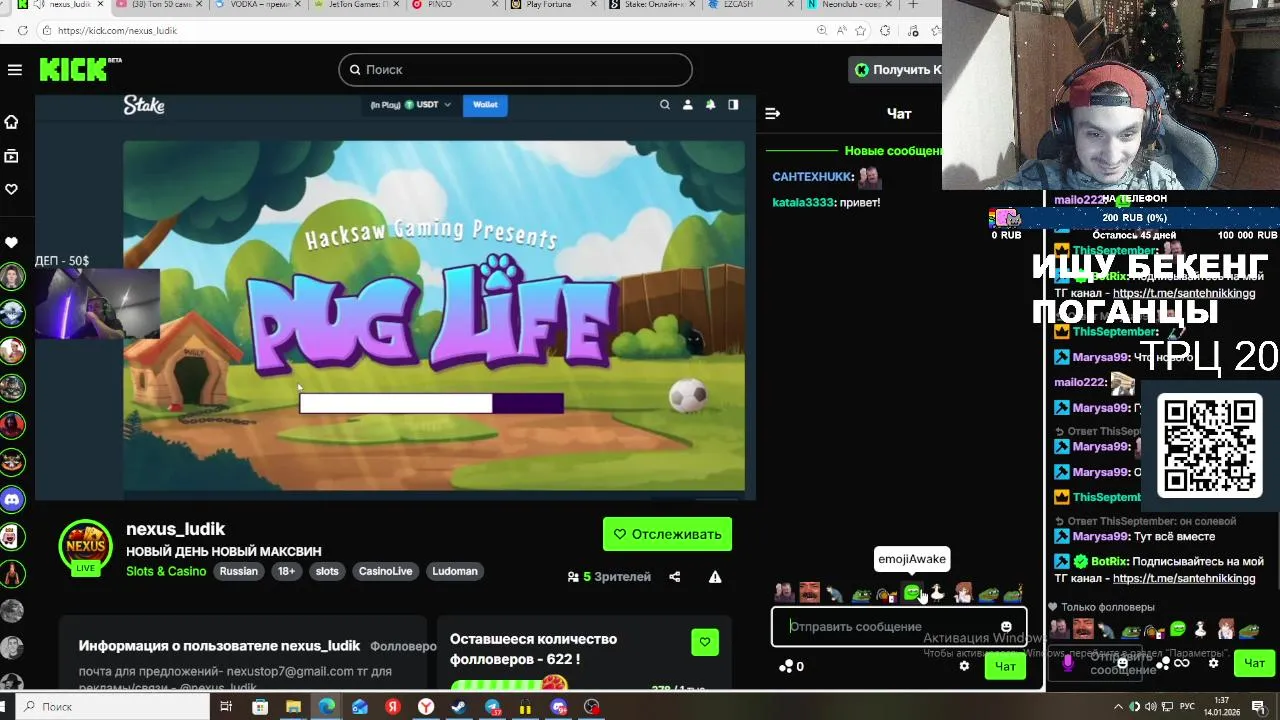This screenshot has width=1280, height=720.
Task: Open File Explorer from taskbar
Action: click(293, 707)
